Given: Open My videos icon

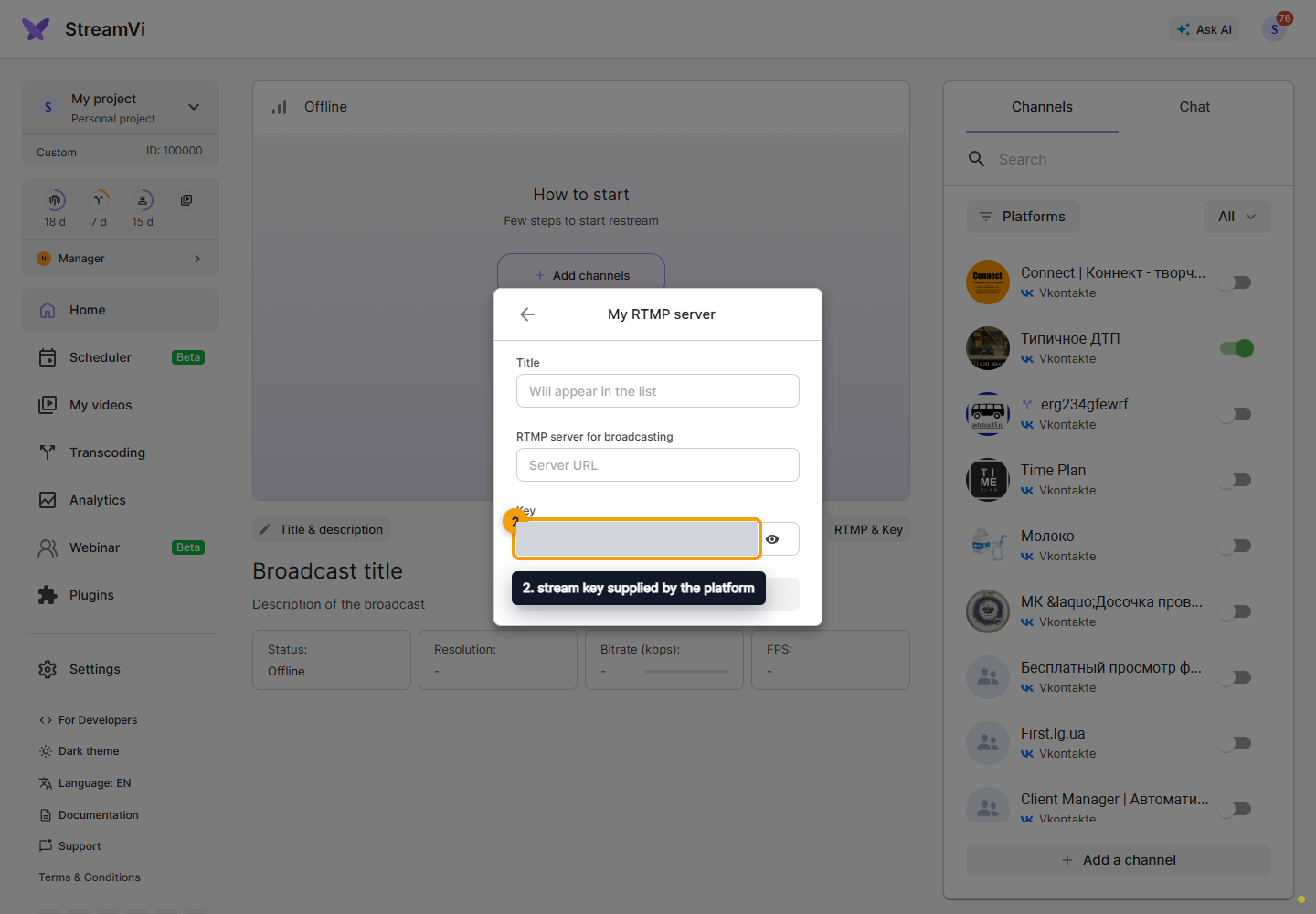Looking at the screenshot, I should pos(48,405).
